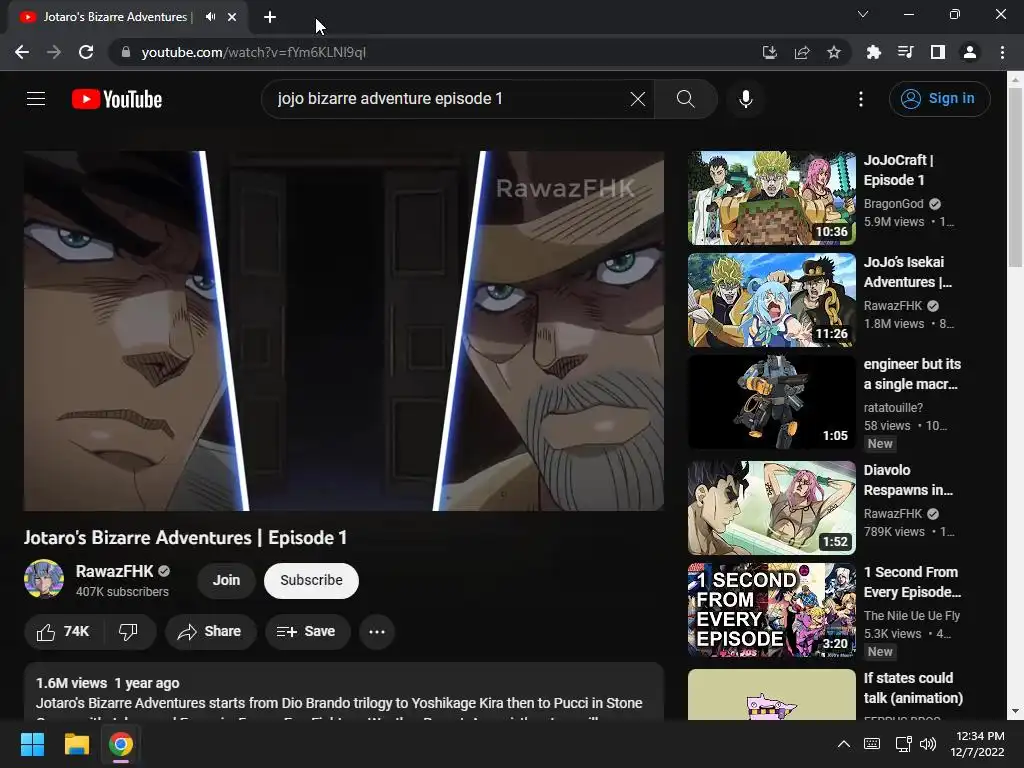Go back in browser history
This screenshot has width=1024, height=768.
click(22, 52)
